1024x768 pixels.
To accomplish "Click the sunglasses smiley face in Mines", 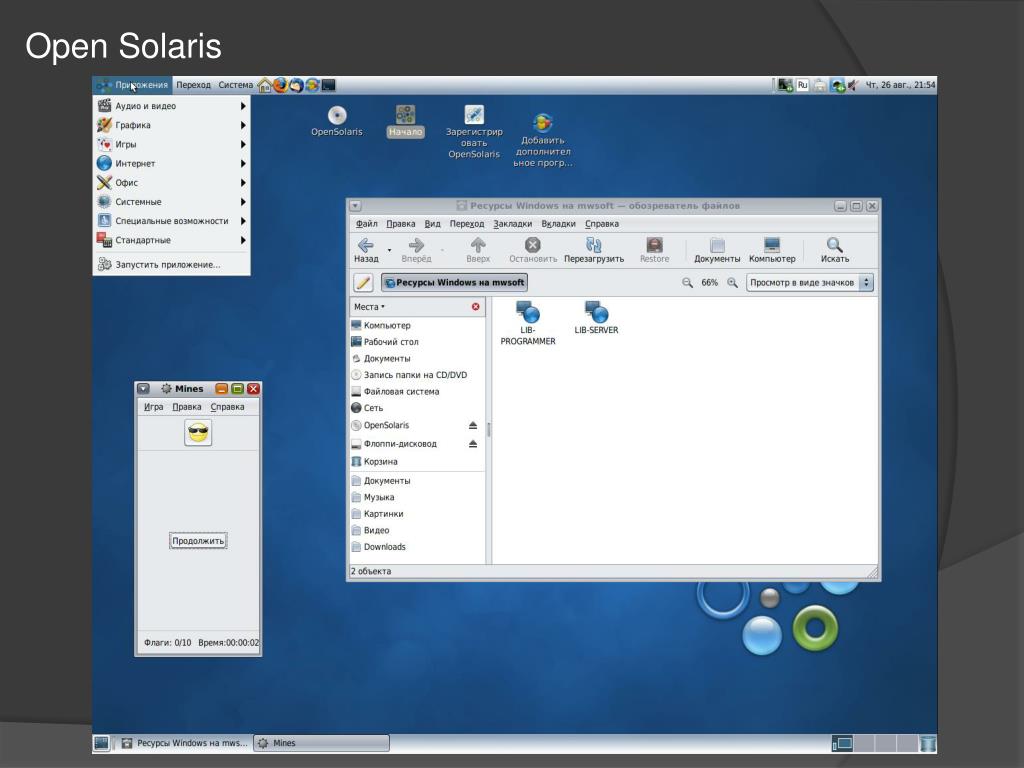I will (x=198, y=432).
